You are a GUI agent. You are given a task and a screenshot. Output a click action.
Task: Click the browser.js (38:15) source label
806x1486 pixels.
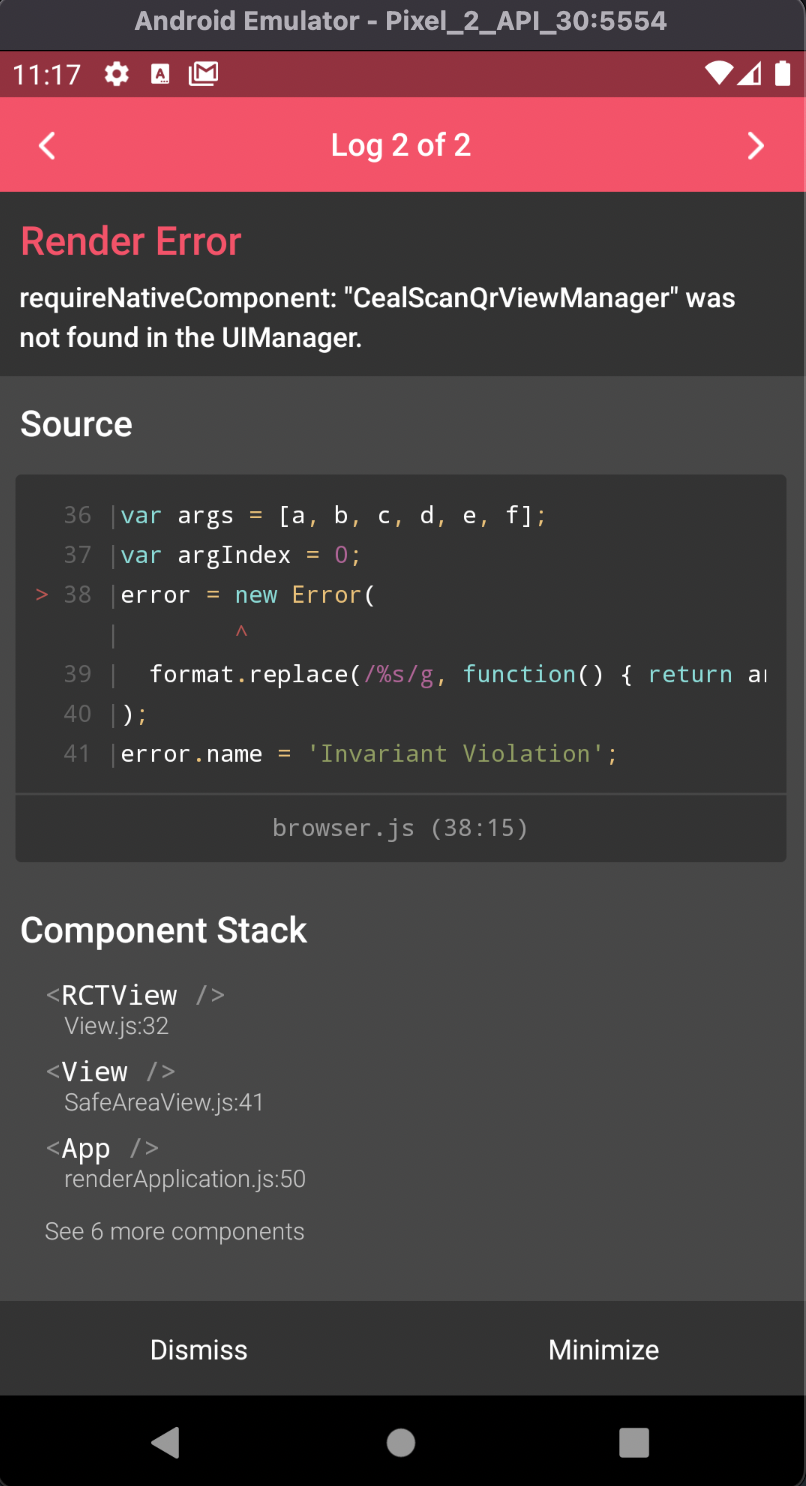(401, 827)
